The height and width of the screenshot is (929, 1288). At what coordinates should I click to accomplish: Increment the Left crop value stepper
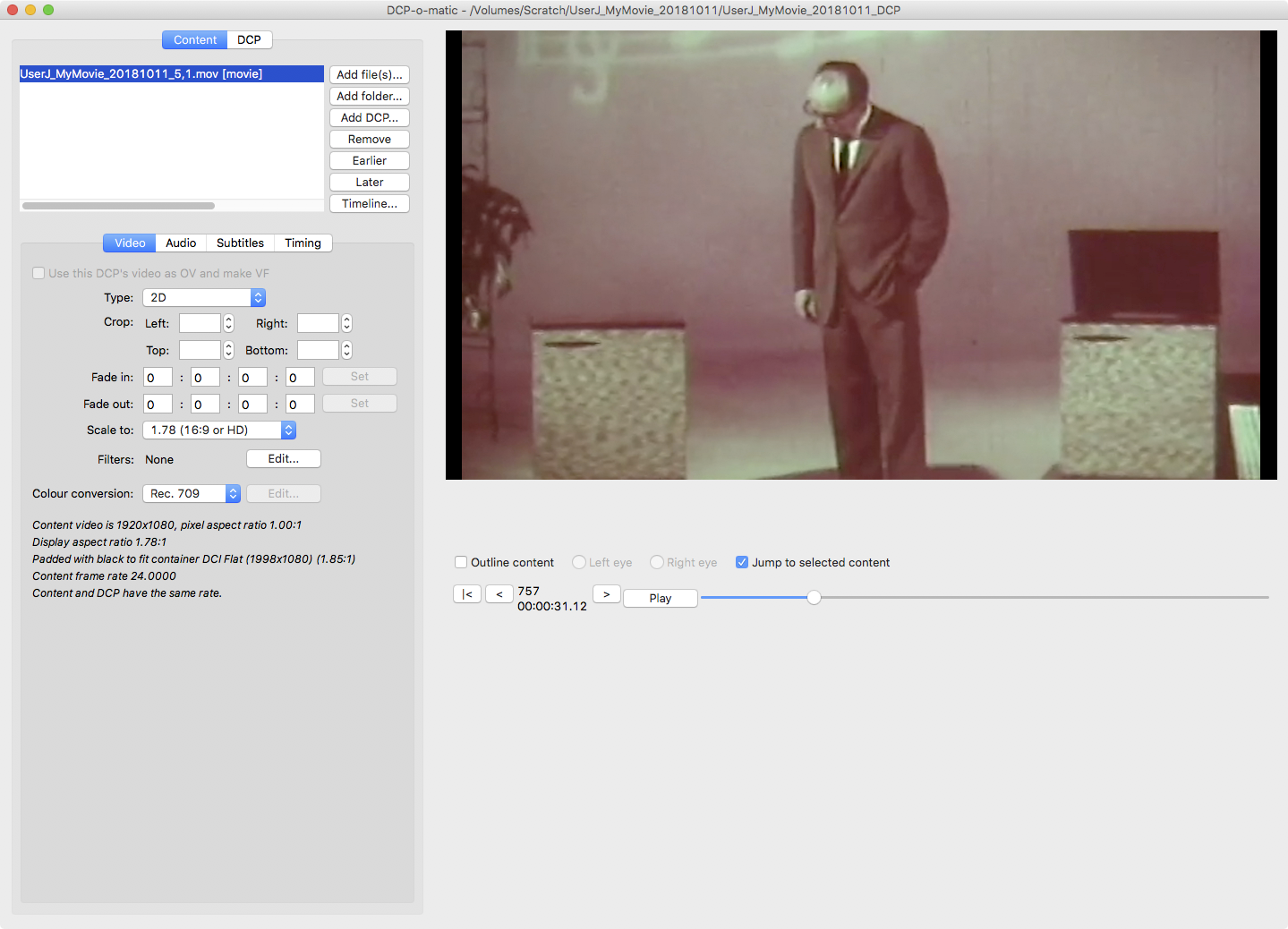click(x=226, y=319)
